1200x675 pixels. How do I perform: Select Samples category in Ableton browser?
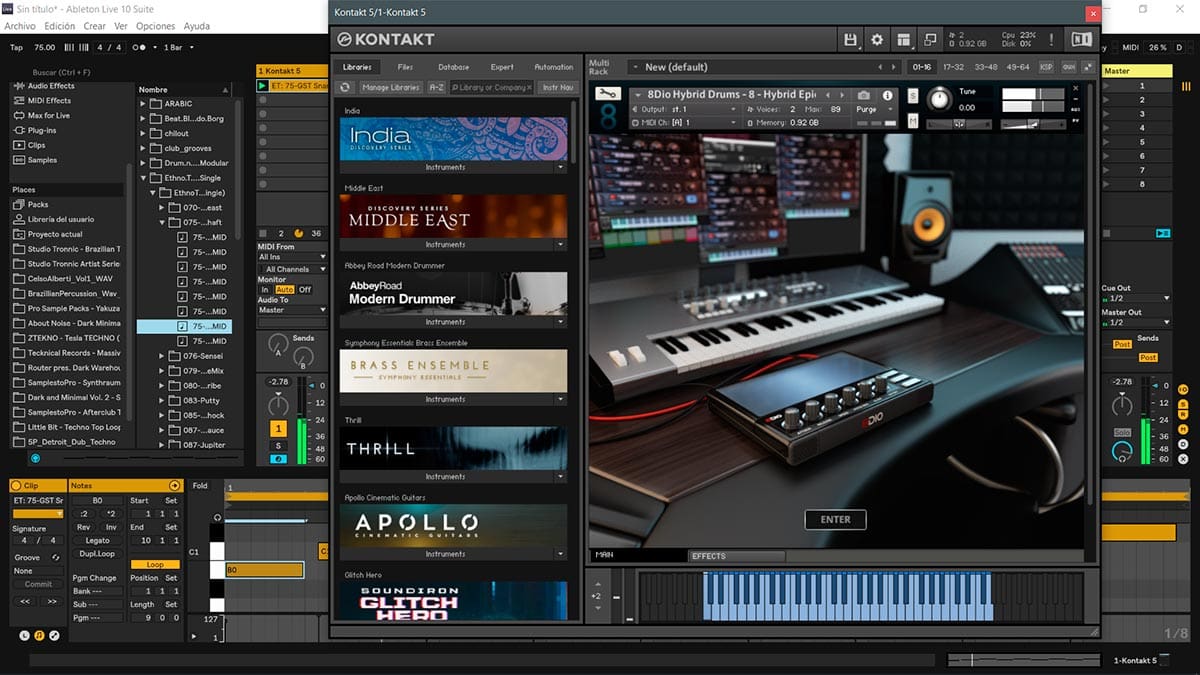pyautogui.click(x=35, y=160)
